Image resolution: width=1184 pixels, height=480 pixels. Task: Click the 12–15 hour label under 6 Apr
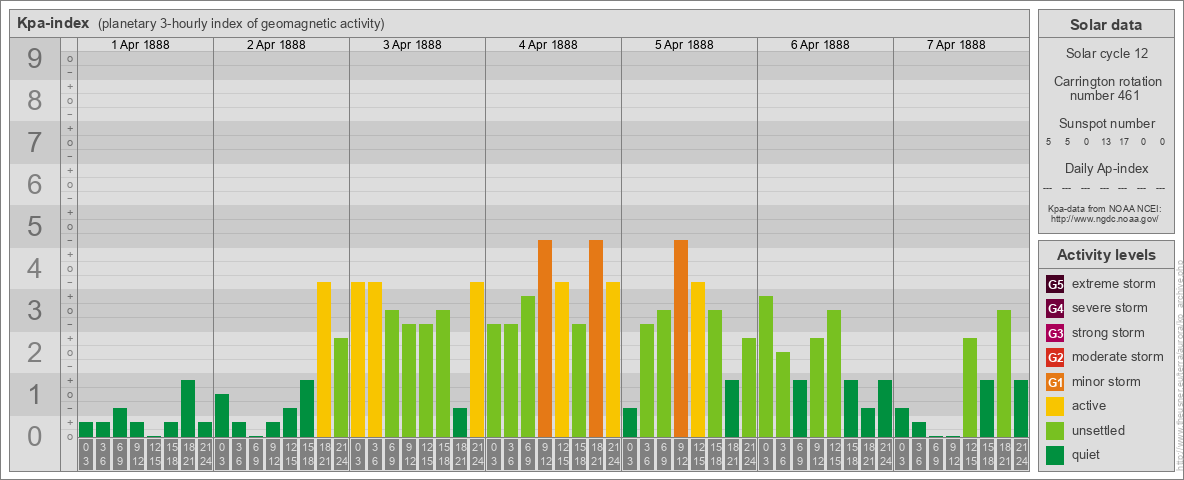834,454
